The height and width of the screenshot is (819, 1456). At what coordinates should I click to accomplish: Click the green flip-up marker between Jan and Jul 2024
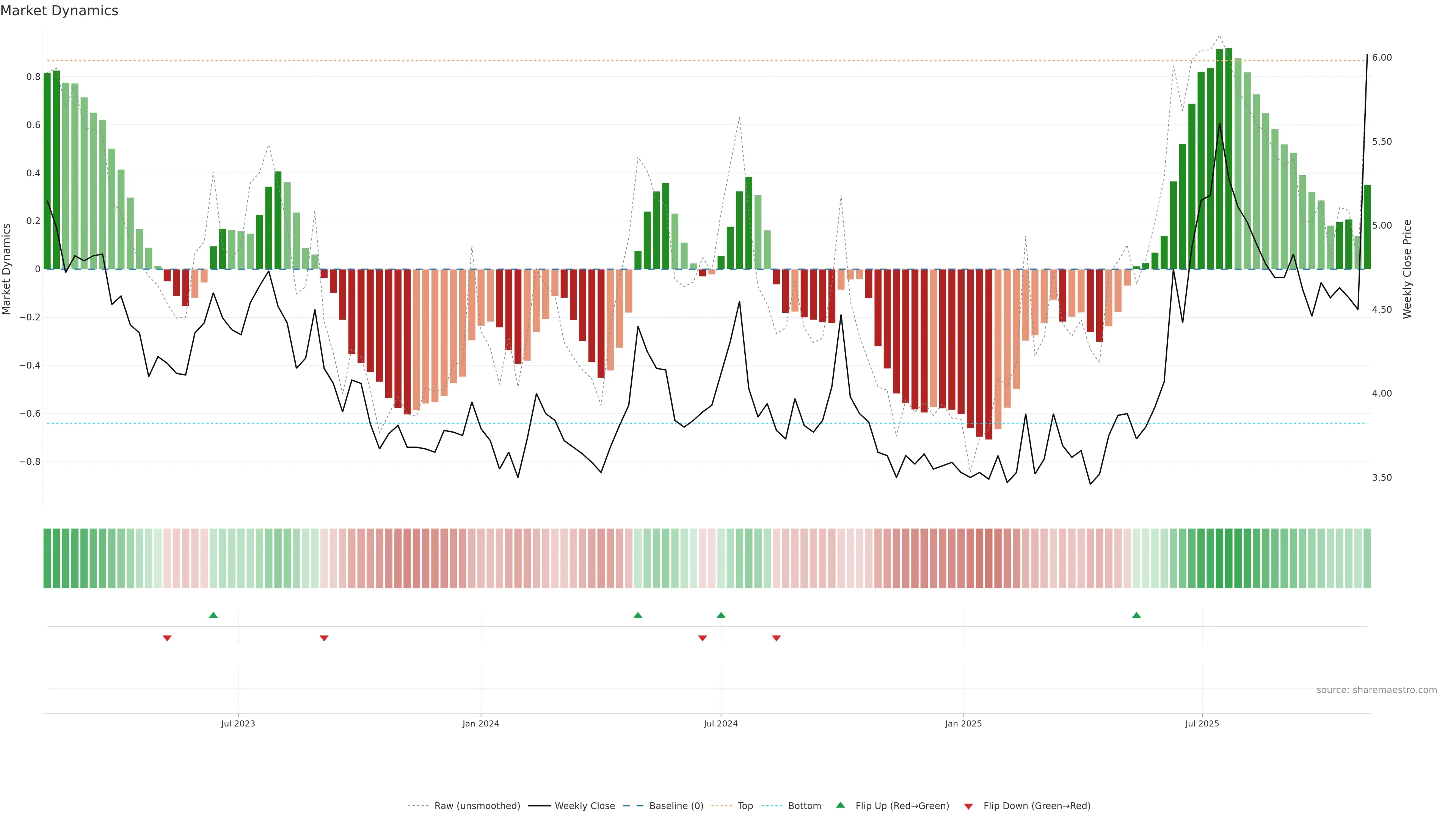(x=637, y=615)
